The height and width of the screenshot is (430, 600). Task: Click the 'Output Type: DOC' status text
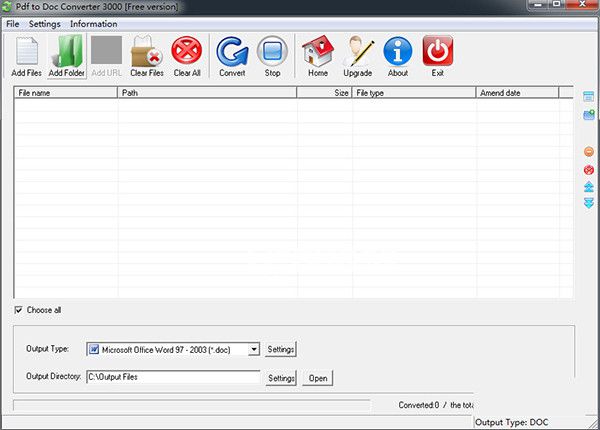coord(512,422)
